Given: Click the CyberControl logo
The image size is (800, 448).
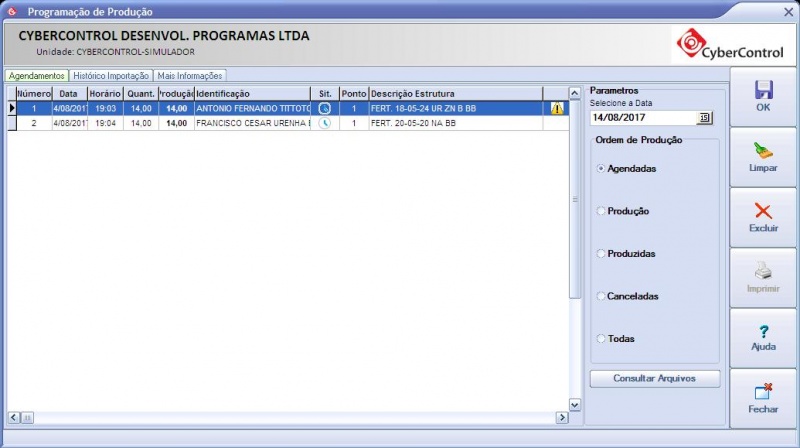Looking at the screenshot, I should pyautogui.click(x=730, y=45).
